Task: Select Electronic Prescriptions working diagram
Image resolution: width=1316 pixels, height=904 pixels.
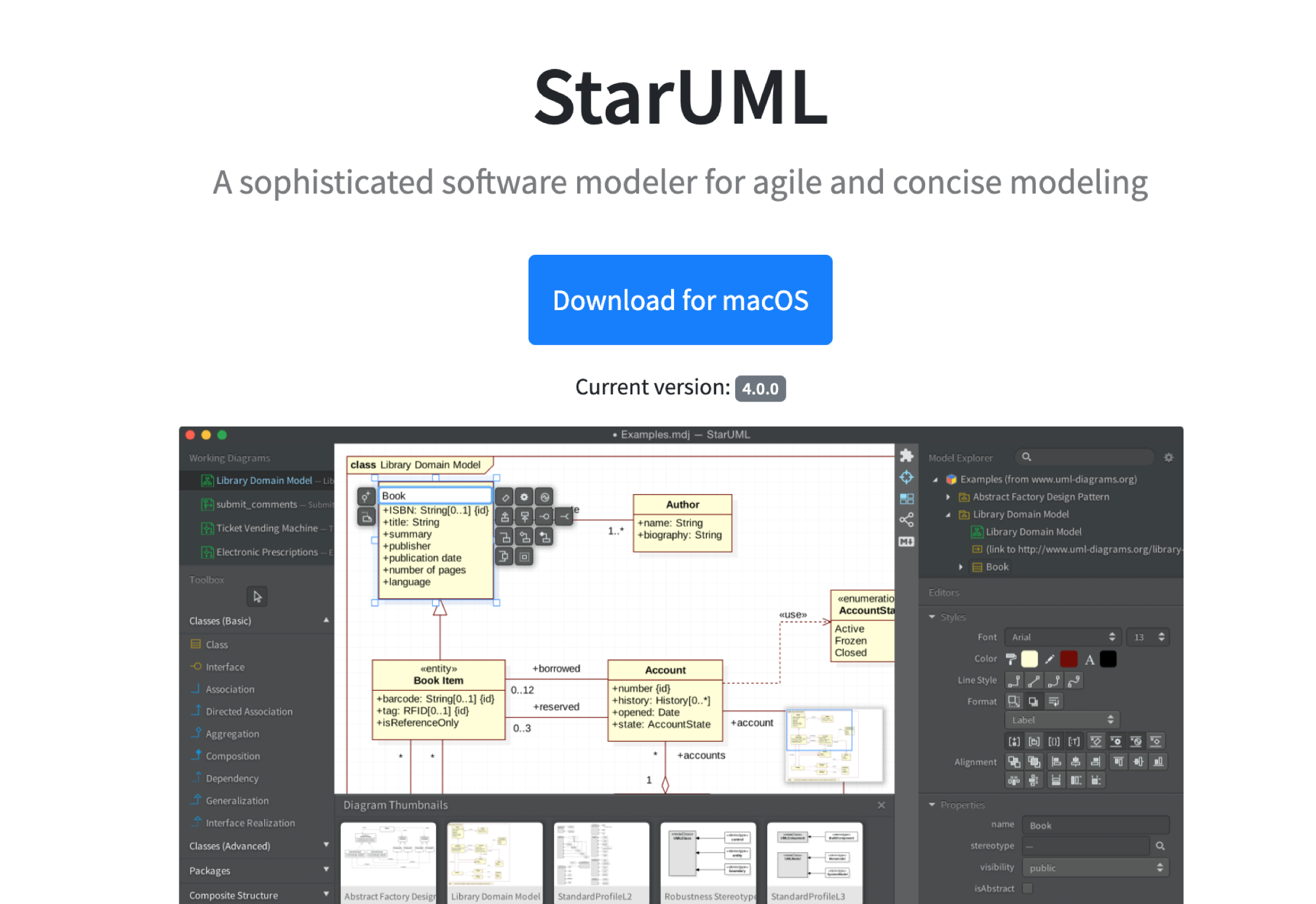Action: (257, 552)
